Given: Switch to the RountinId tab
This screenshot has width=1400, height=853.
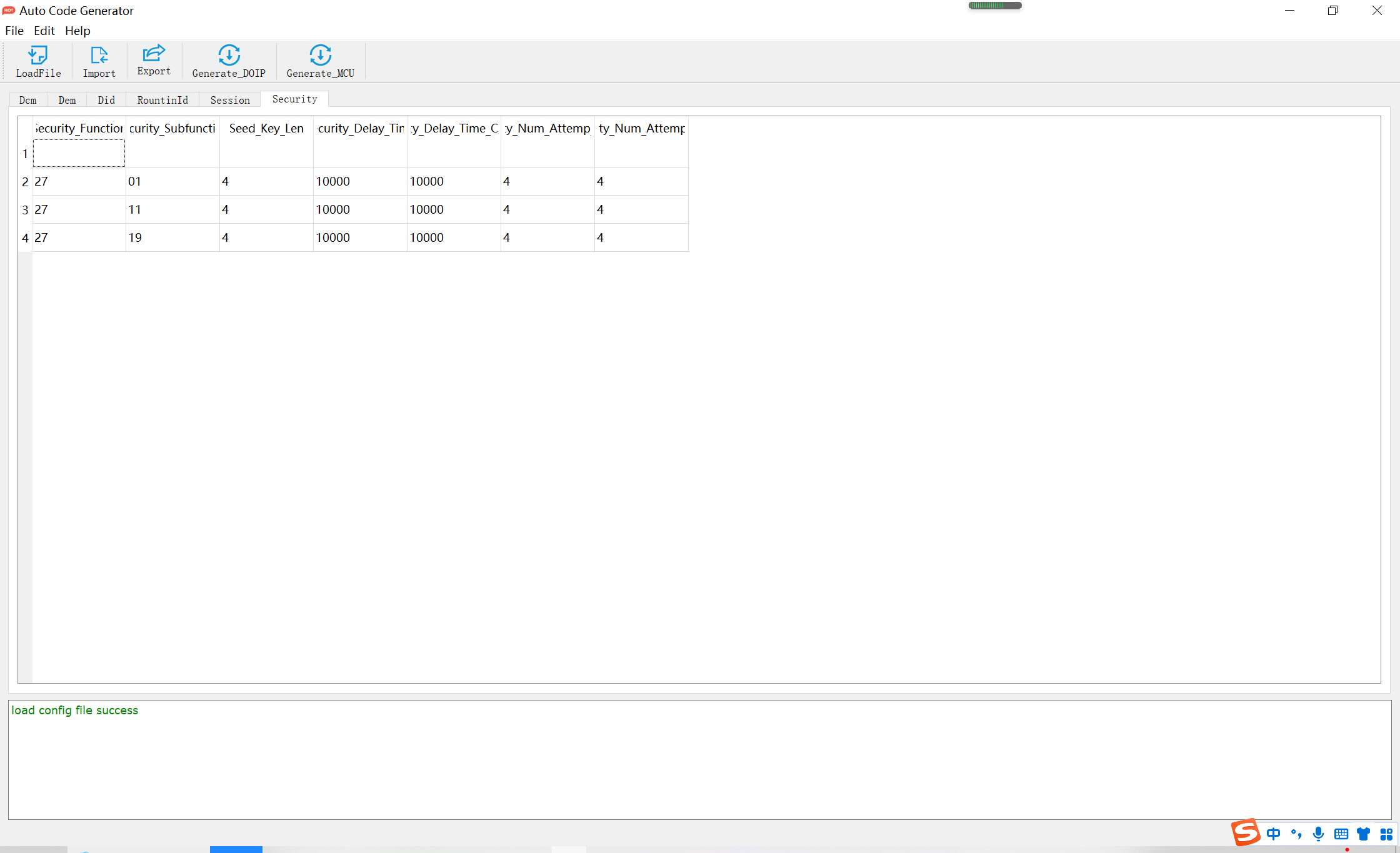Looking at the screenshot, I should [x=162, y=100].
